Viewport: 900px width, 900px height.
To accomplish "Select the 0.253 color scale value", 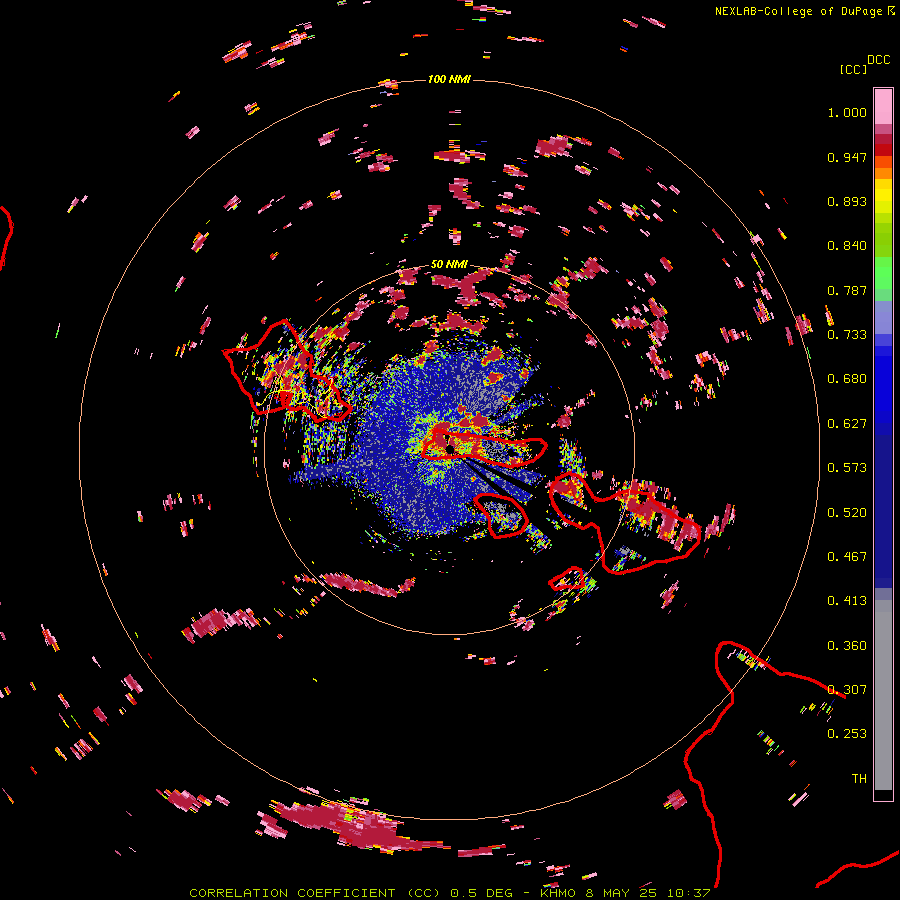I will tap(847, 734).
